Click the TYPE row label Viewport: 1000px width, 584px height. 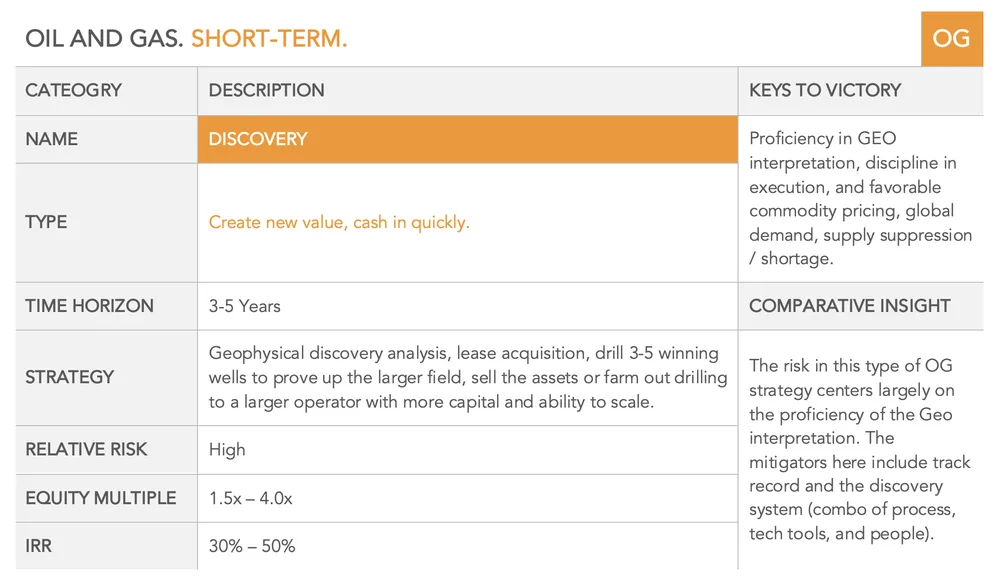pos(46,222)
